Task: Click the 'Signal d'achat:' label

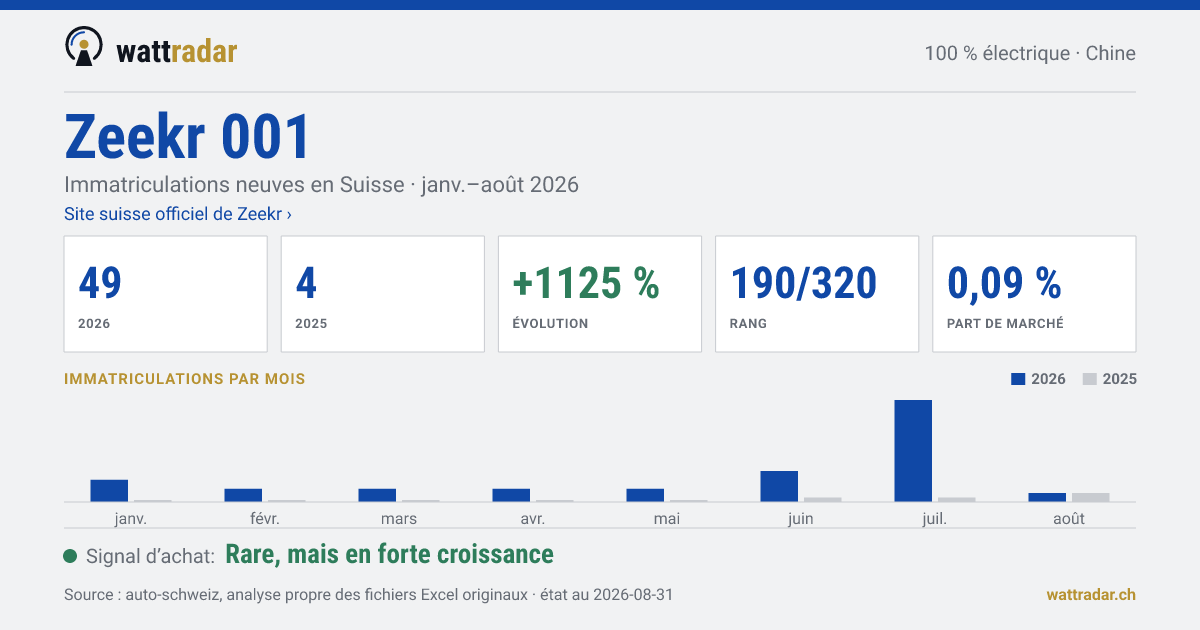Action: (151, 556)
